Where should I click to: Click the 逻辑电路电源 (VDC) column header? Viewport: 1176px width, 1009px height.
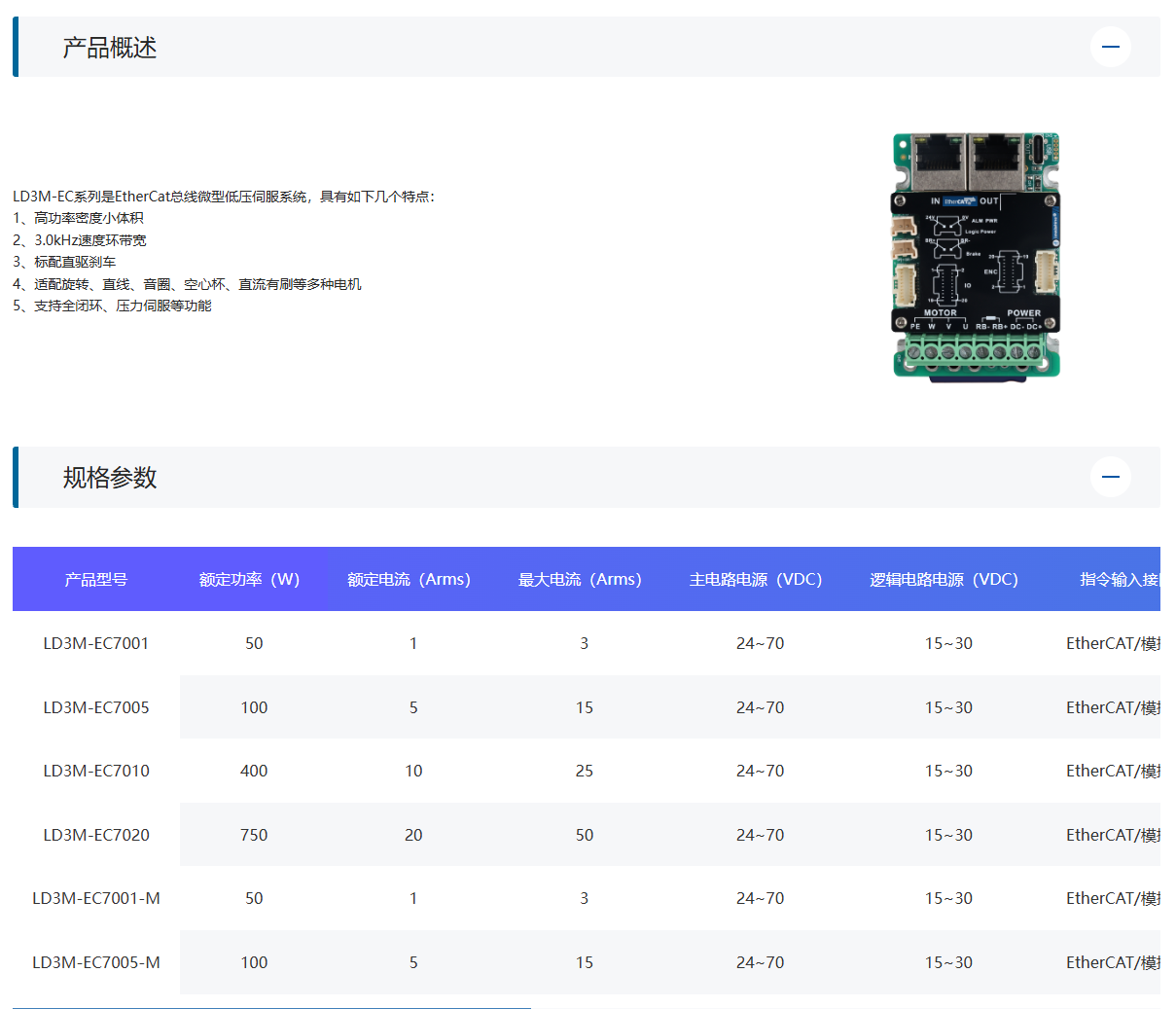pos(944,580)
